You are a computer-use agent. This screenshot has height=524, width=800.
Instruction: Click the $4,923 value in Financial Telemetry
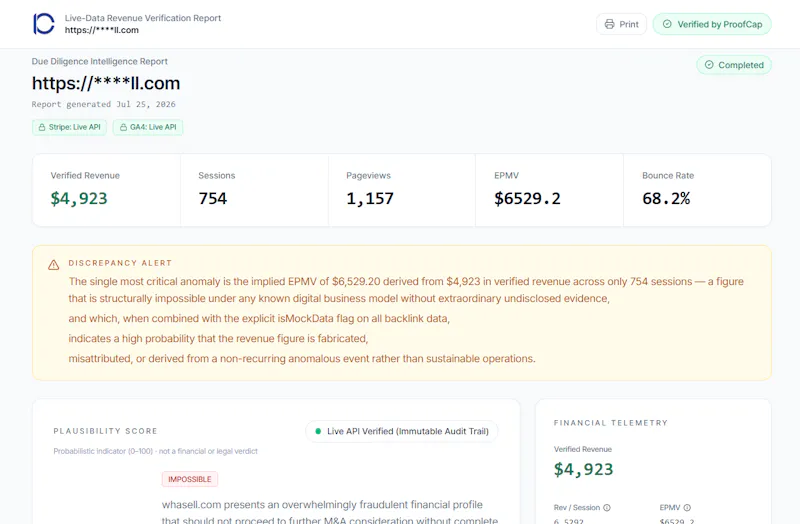click(584, 469)
